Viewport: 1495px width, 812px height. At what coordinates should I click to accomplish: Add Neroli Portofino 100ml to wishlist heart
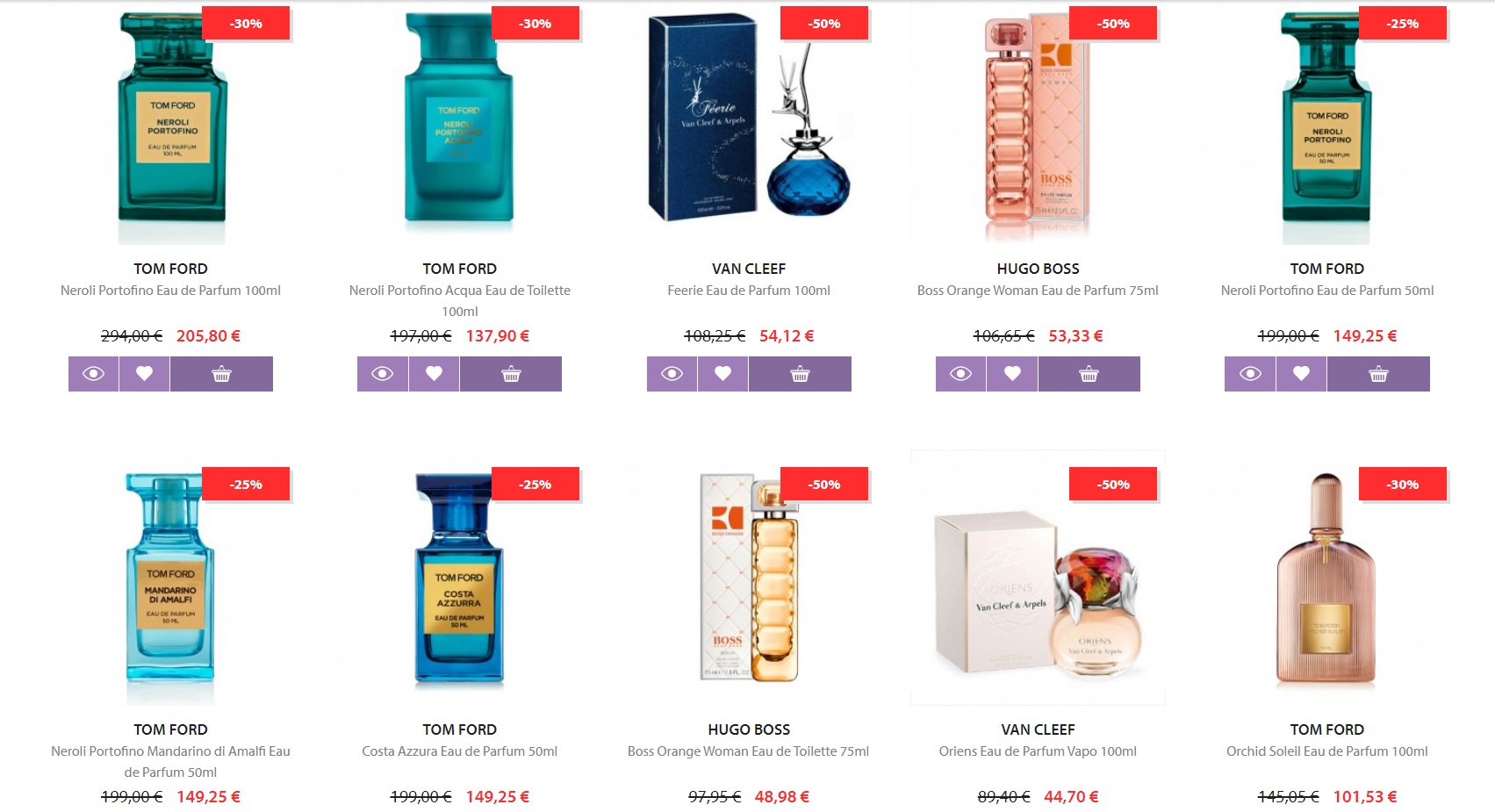click(145, 374)
